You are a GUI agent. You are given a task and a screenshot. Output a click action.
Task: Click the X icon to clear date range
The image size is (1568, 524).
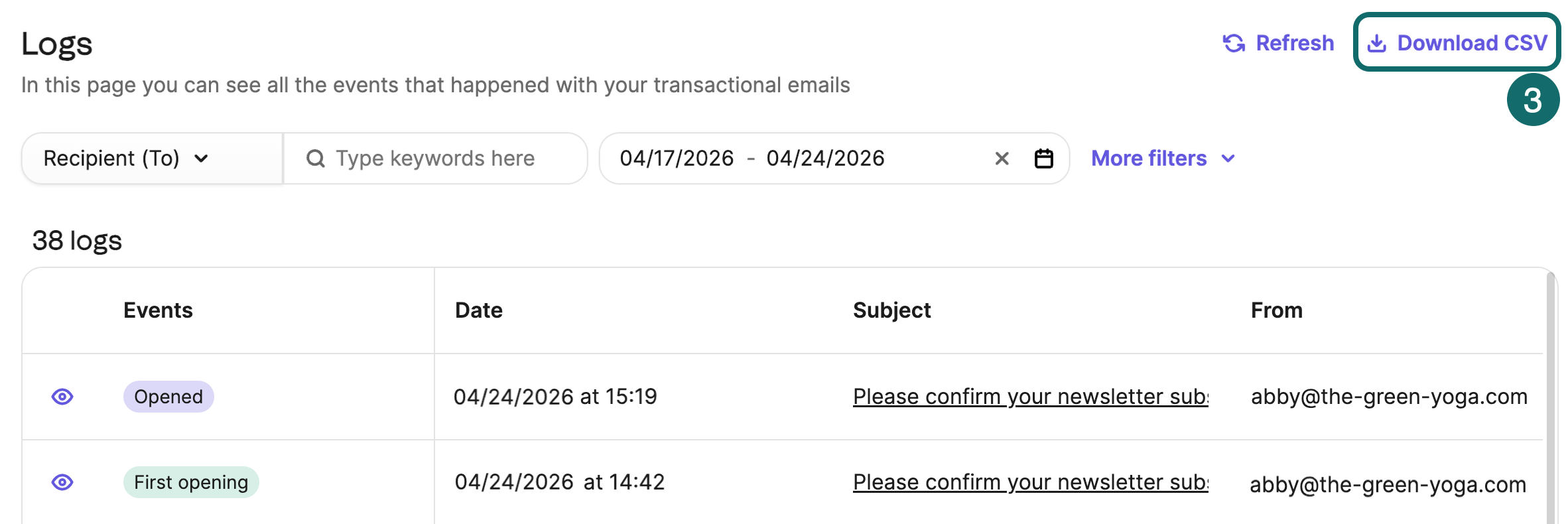coord(1001,158)
